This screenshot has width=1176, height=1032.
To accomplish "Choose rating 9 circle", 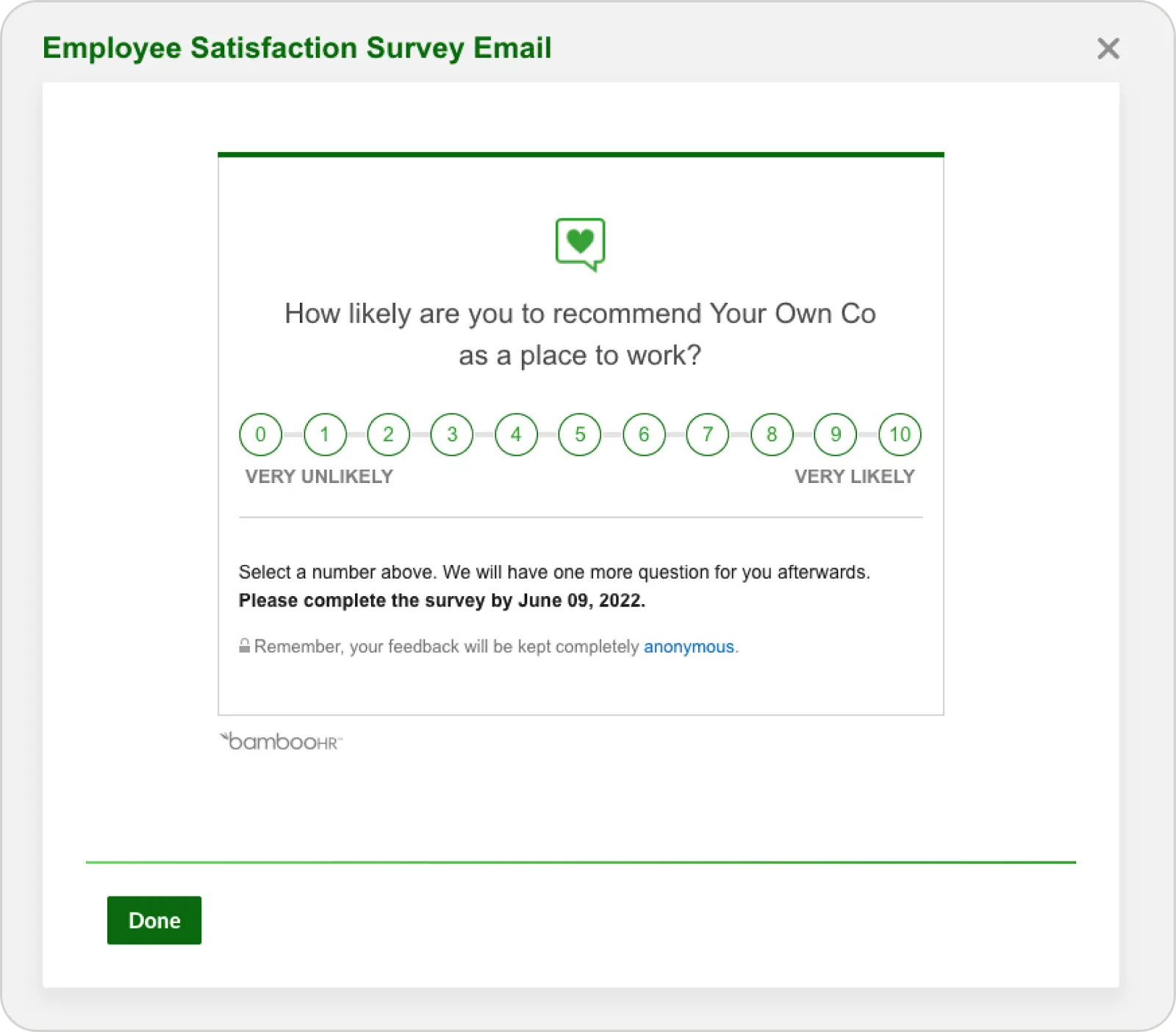I will click(836, 434).
